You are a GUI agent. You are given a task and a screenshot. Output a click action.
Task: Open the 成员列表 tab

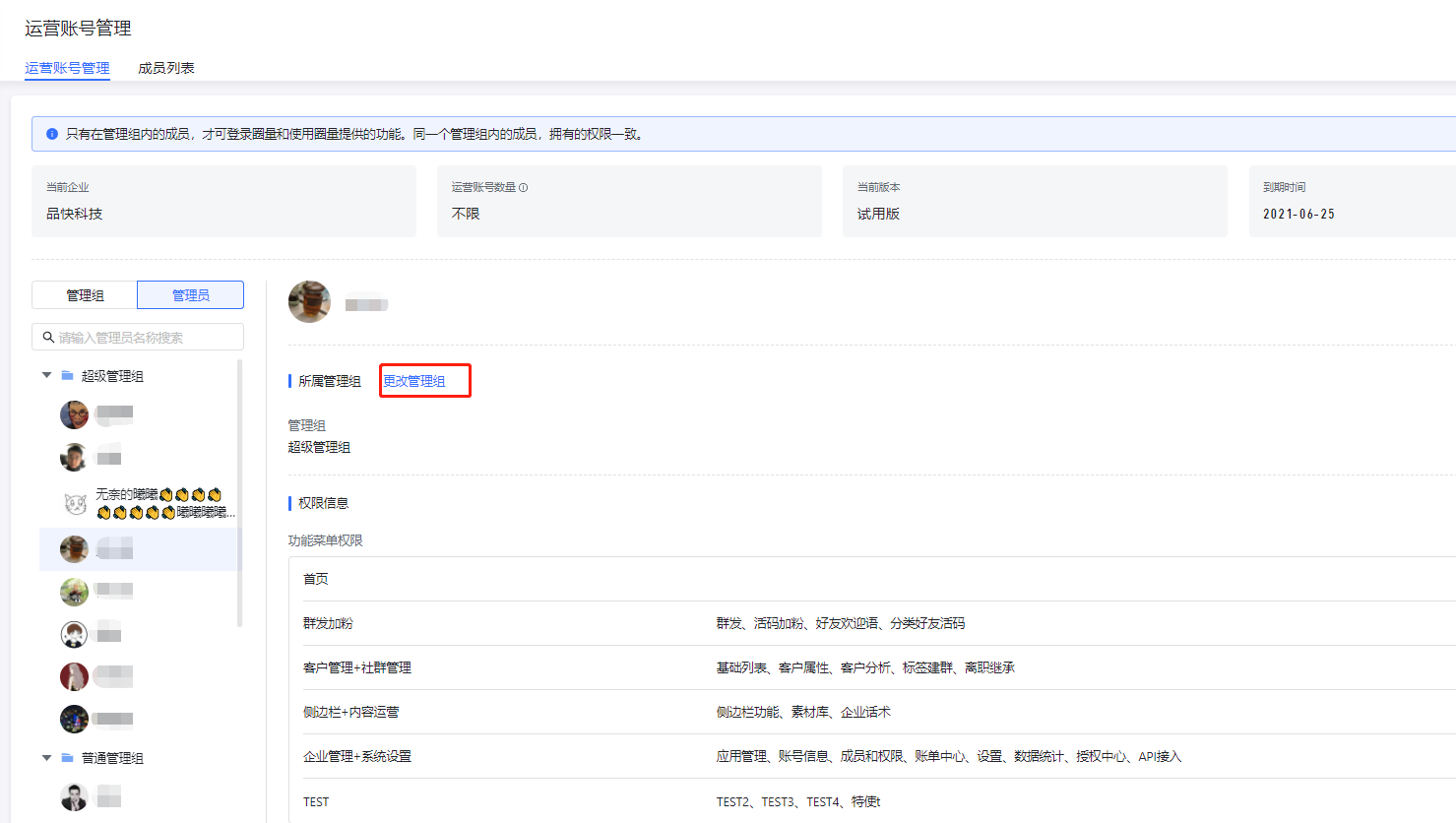pos(166,68)
